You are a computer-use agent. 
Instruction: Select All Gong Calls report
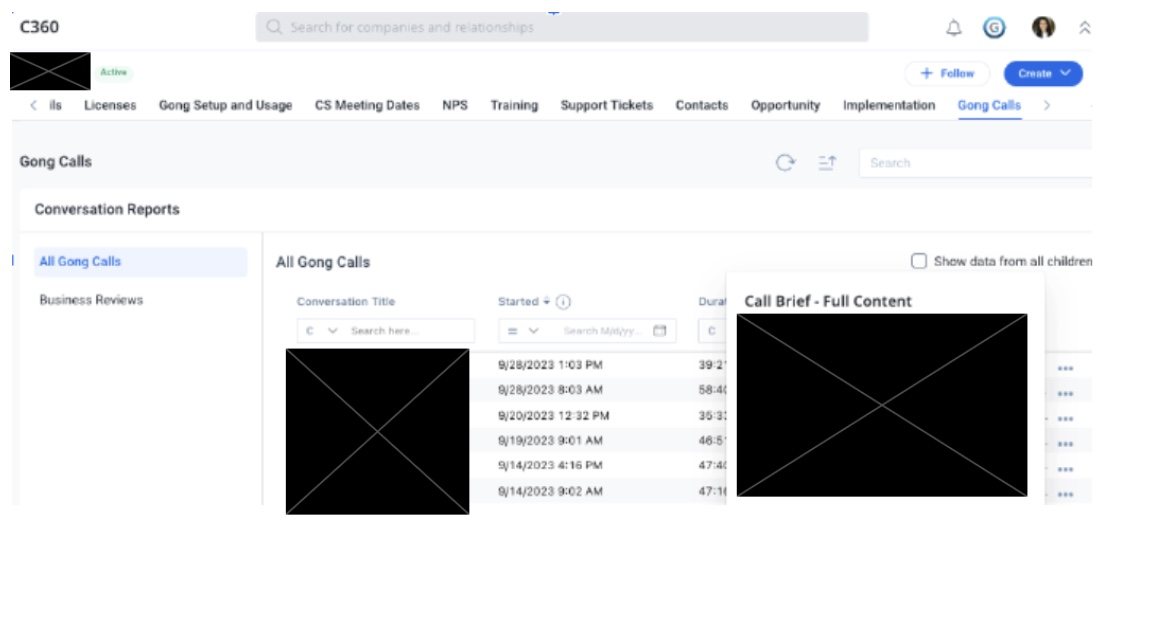tap(140, 262)
